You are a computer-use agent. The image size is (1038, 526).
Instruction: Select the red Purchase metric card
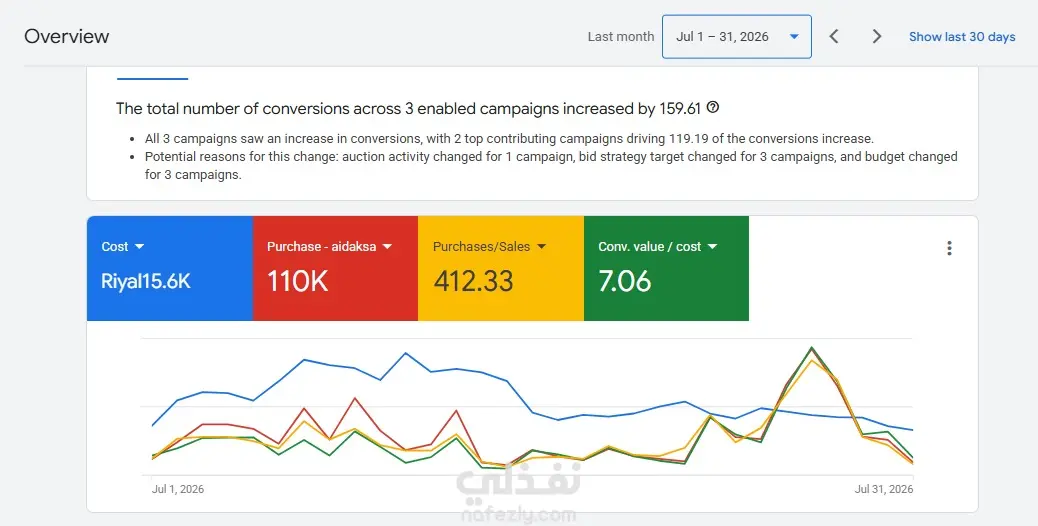[335, 269]
